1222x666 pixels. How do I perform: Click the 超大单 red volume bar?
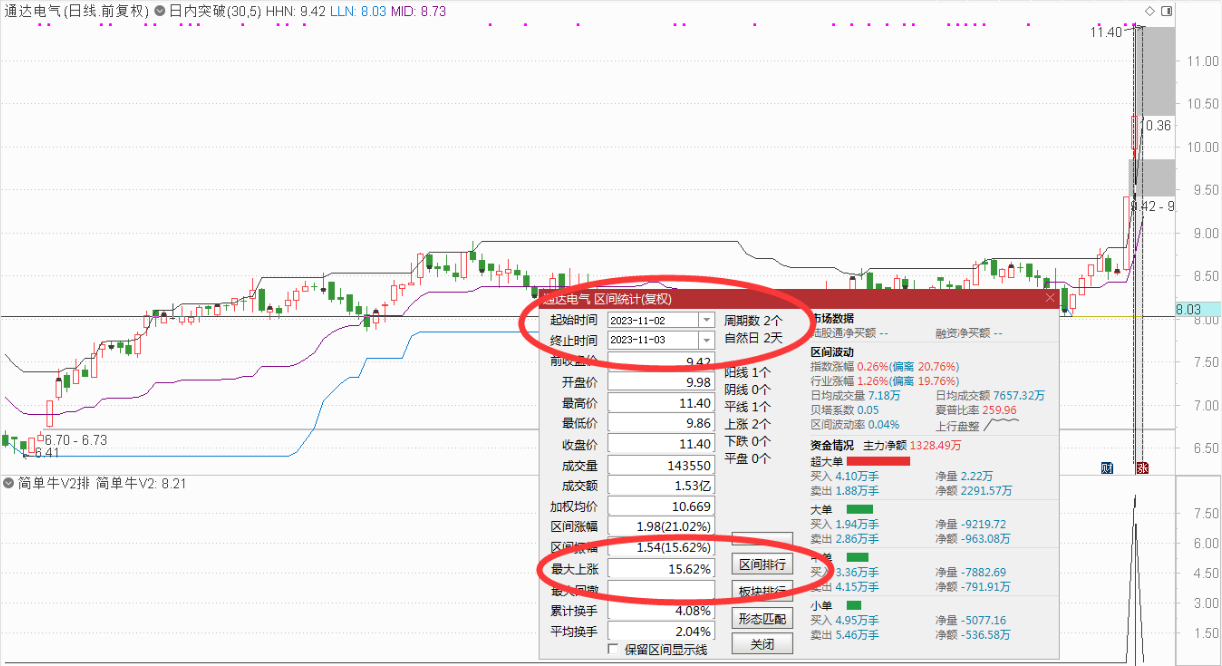click(x=878, y=461)
